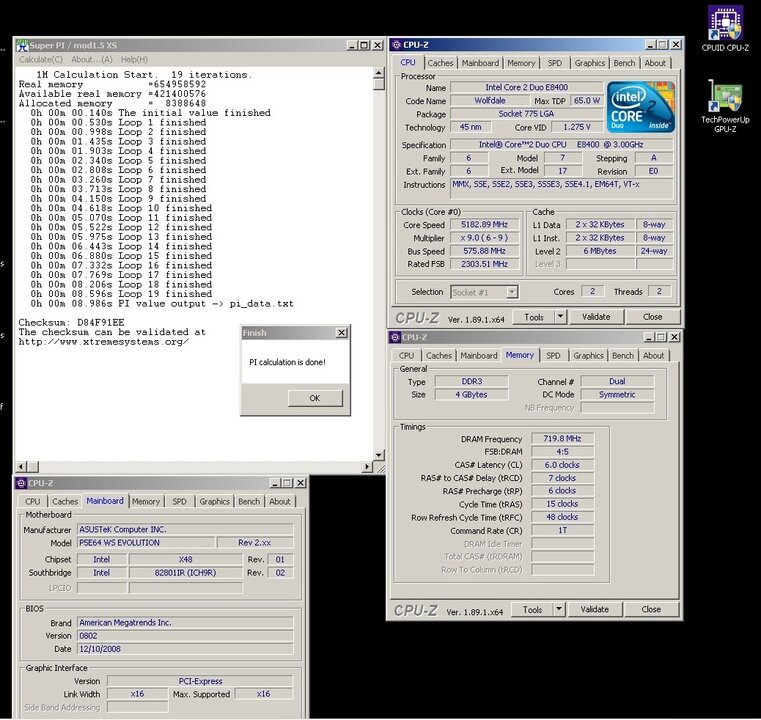Switch to SPD tab in the CPU-Z Mainboard window
The width and height of the screenshot is (761, 720).
(179, 501)
